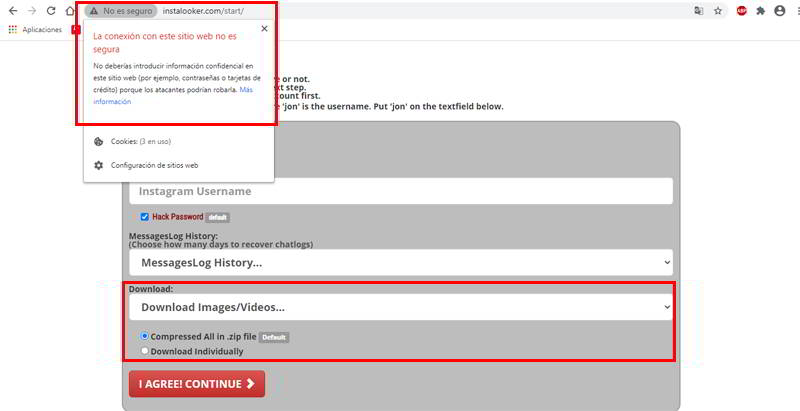
Task: Reload the instalooker page
Action: 51,11
